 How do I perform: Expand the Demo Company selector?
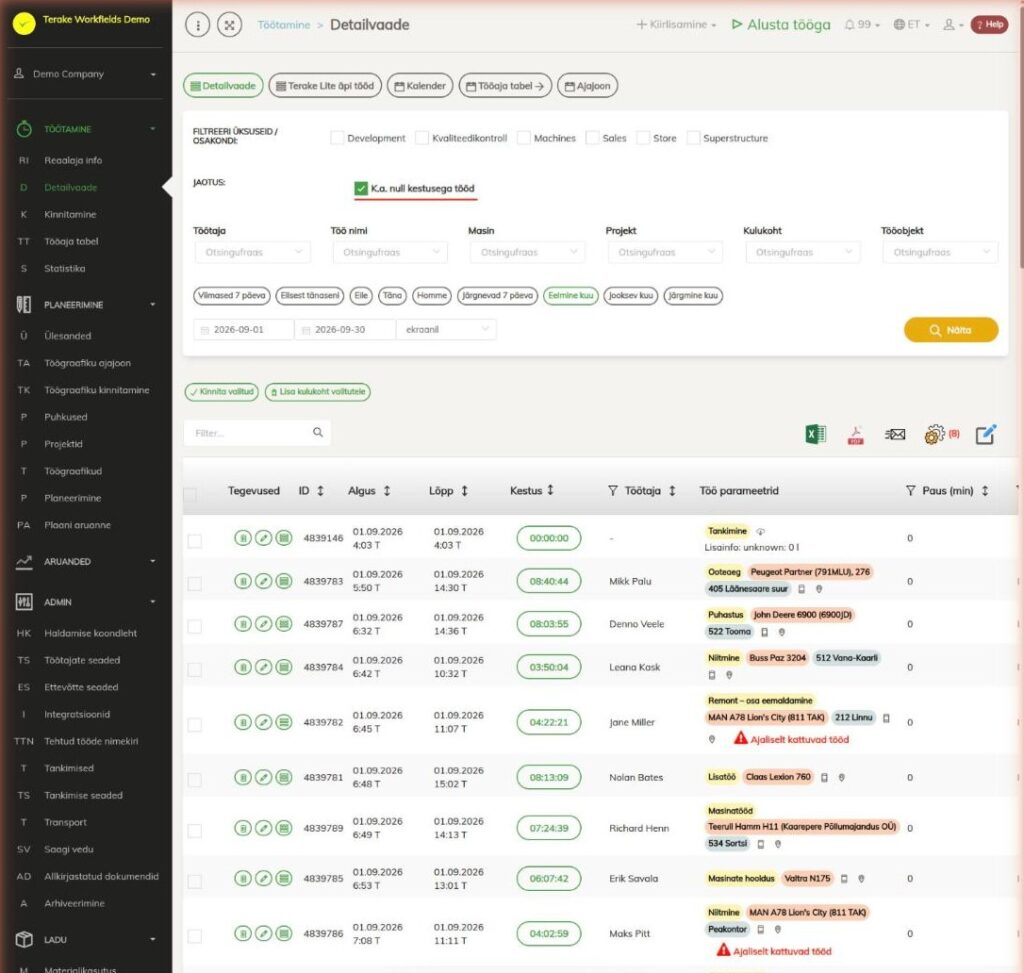[x=86, y=74]
